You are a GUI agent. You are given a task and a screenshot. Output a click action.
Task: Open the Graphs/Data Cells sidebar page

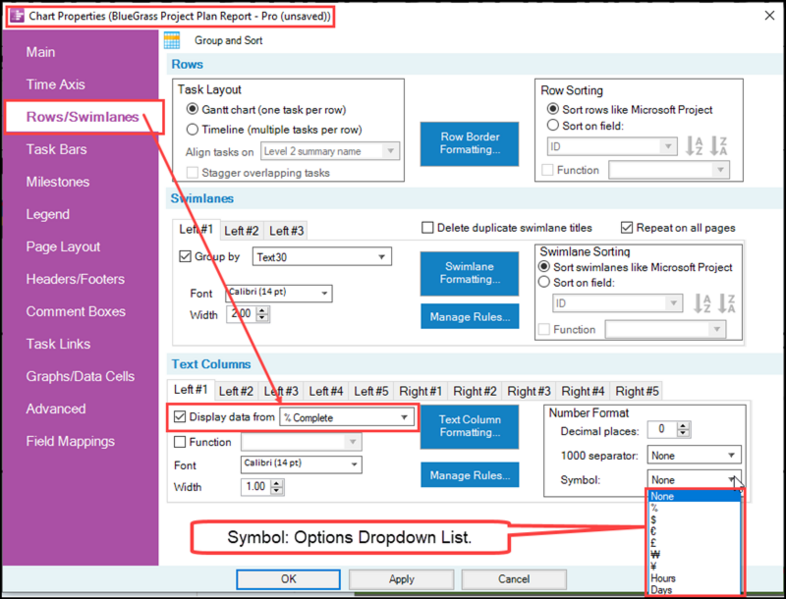tap(80, 376)
